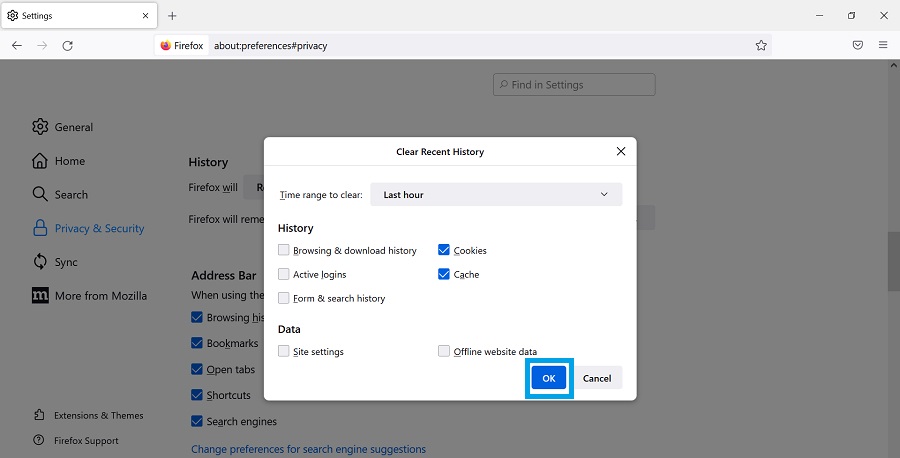Select the Sync settings category
This screenshot has height=458, width=900.
click(x=55, y=262)
